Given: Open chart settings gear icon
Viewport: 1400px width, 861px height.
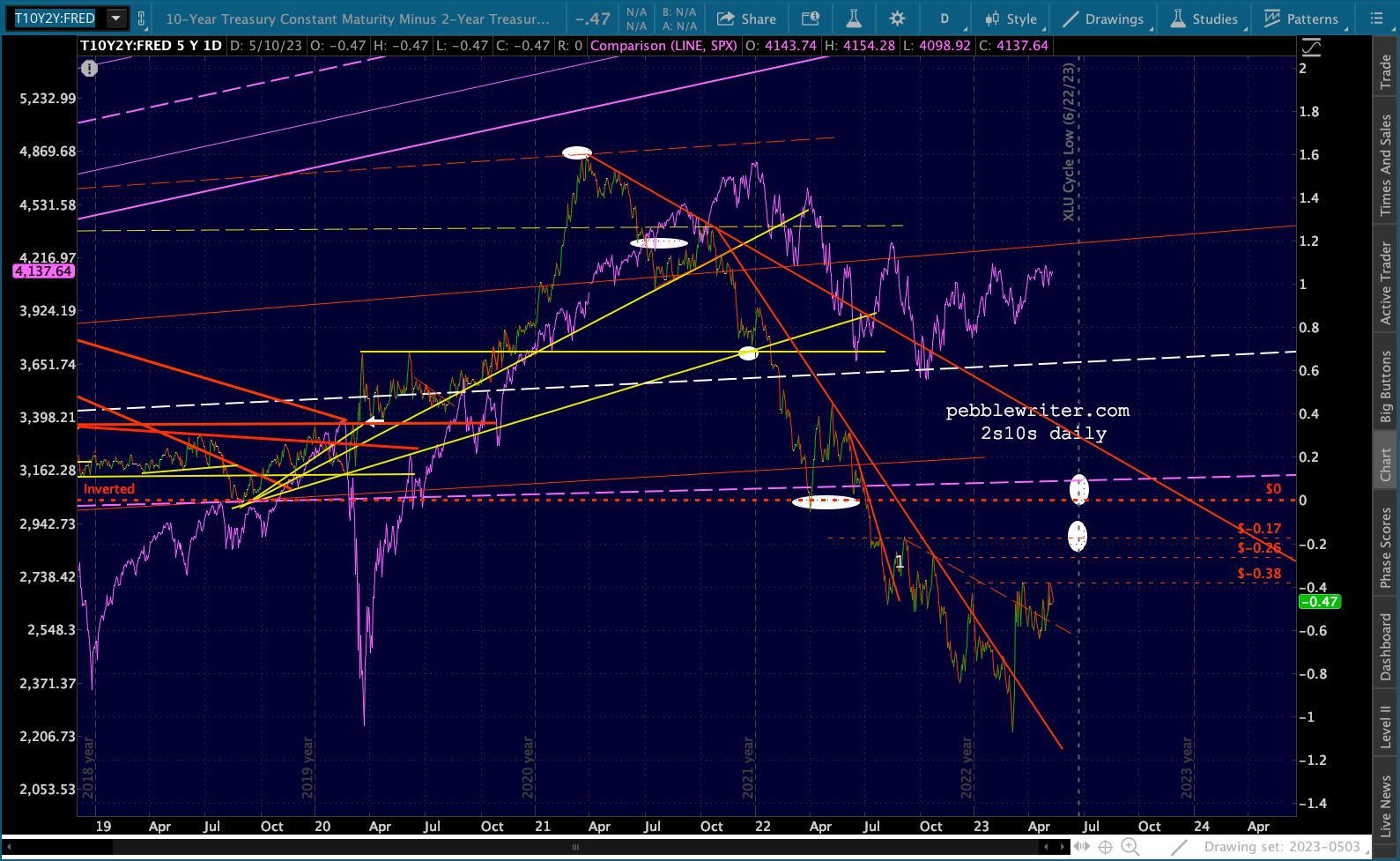Looking at the screenshot, I should click(x=897, y=19).
